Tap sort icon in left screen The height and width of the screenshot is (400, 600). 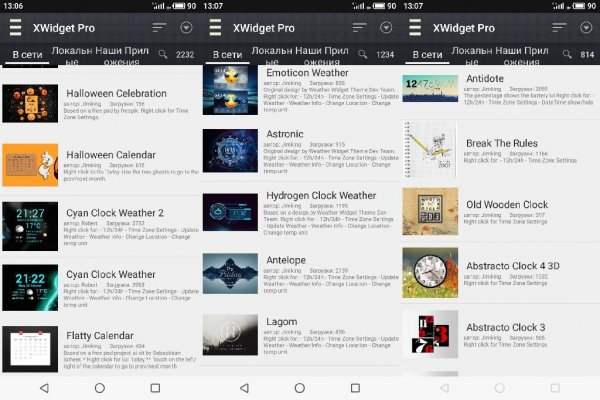[x=159, y=27]
